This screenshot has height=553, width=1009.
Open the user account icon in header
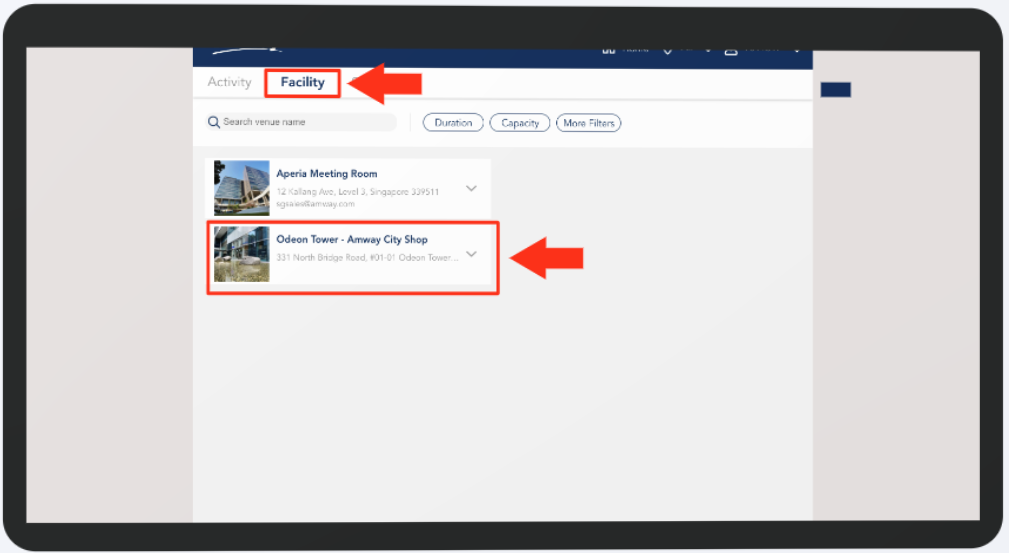tap(731, 51)
